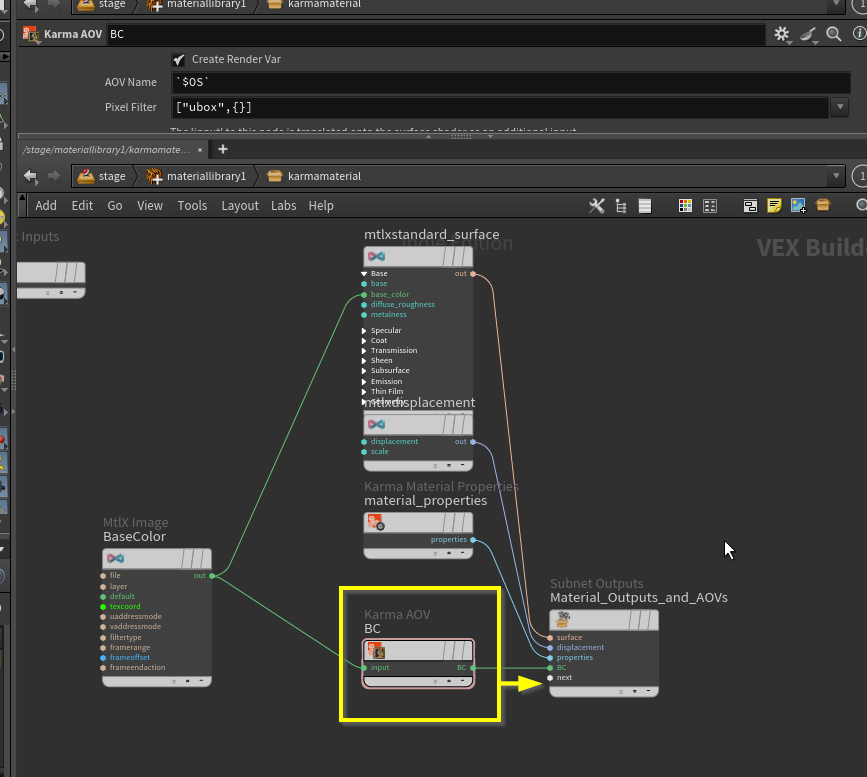
Task: Click the mtlxdisplacement node icon
Action: click(377, 425)
